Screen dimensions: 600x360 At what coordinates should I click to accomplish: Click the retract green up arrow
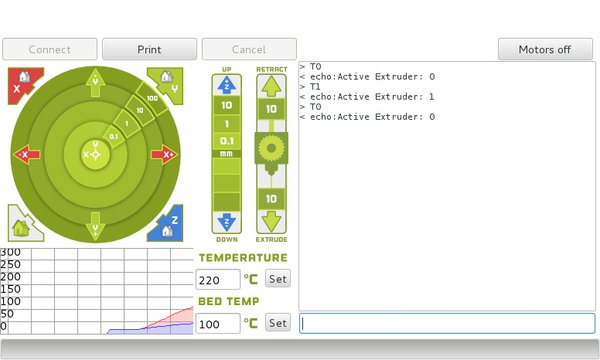(271, 86)
